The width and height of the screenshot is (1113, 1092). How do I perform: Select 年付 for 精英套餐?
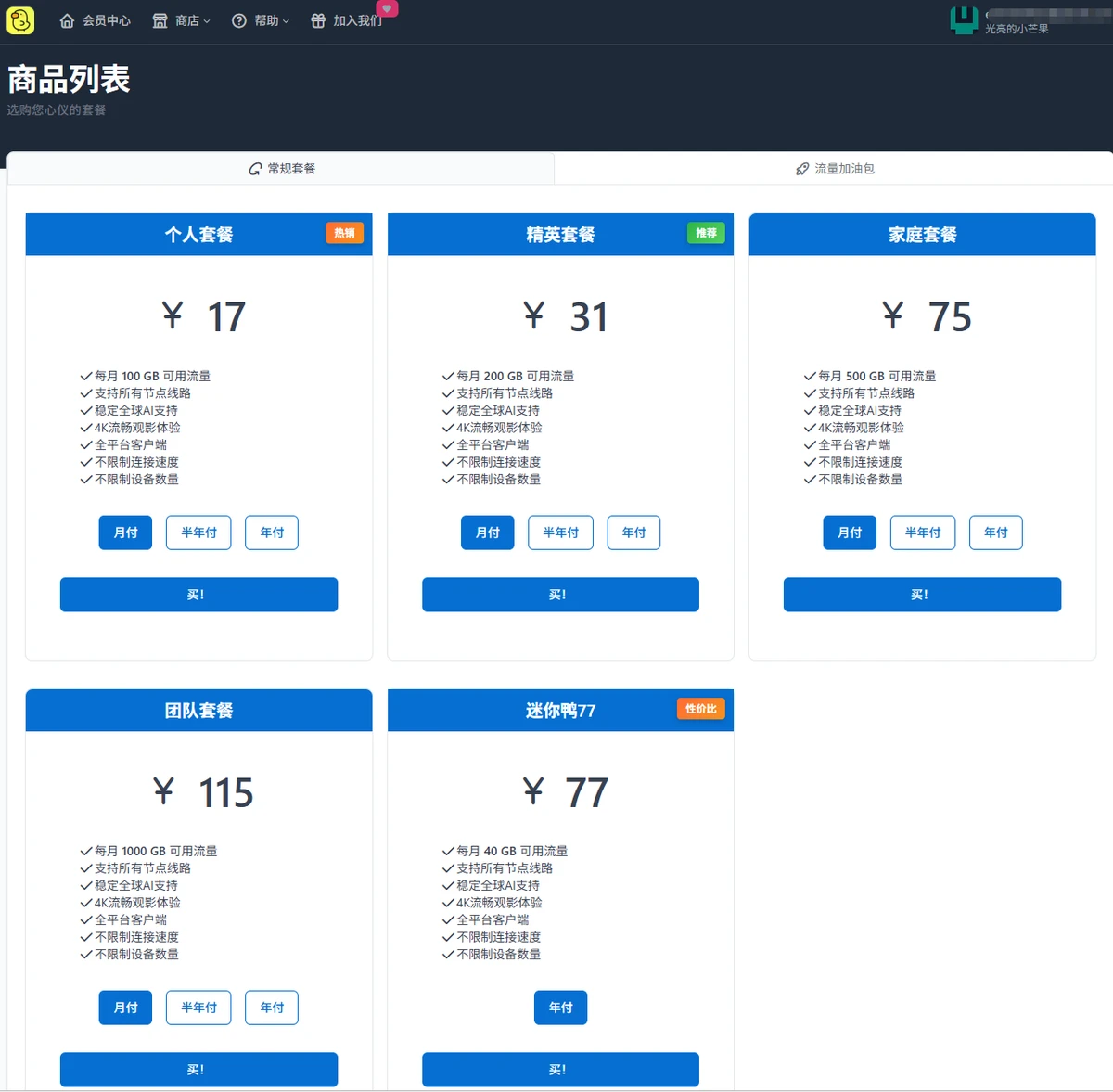(633, 533)
